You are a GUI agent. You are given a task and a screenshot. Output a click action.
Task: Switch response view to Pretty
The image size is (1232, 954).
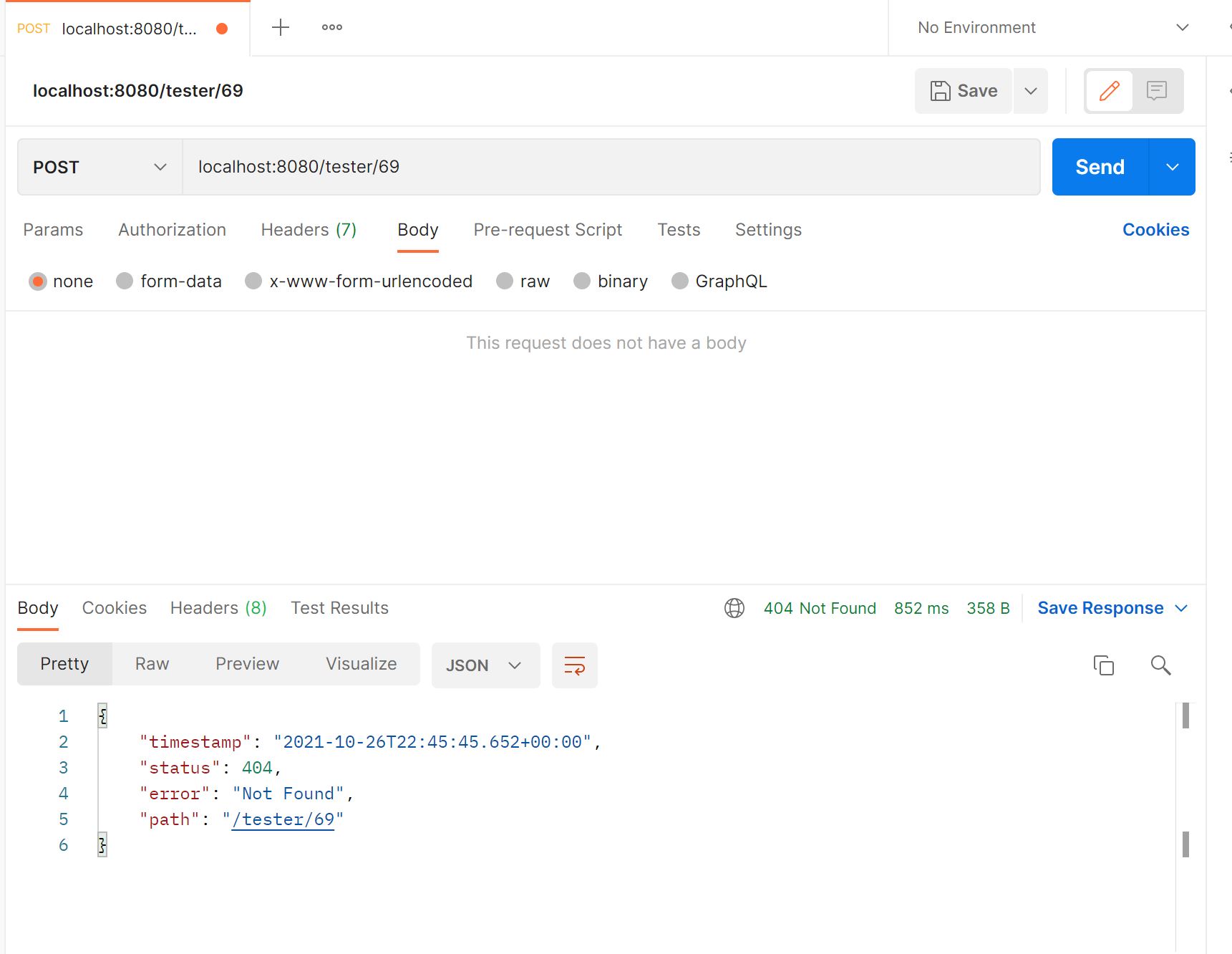click(x=64, y=664)
